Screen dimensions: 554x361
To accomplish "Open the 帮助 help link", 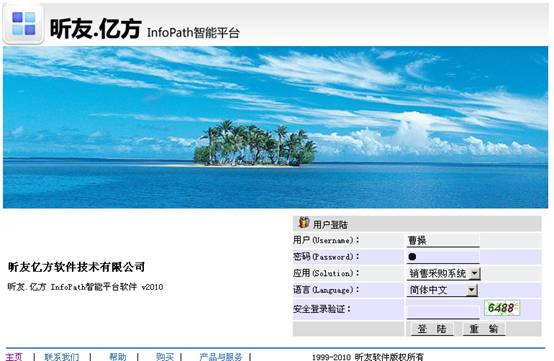I will 118,357.
